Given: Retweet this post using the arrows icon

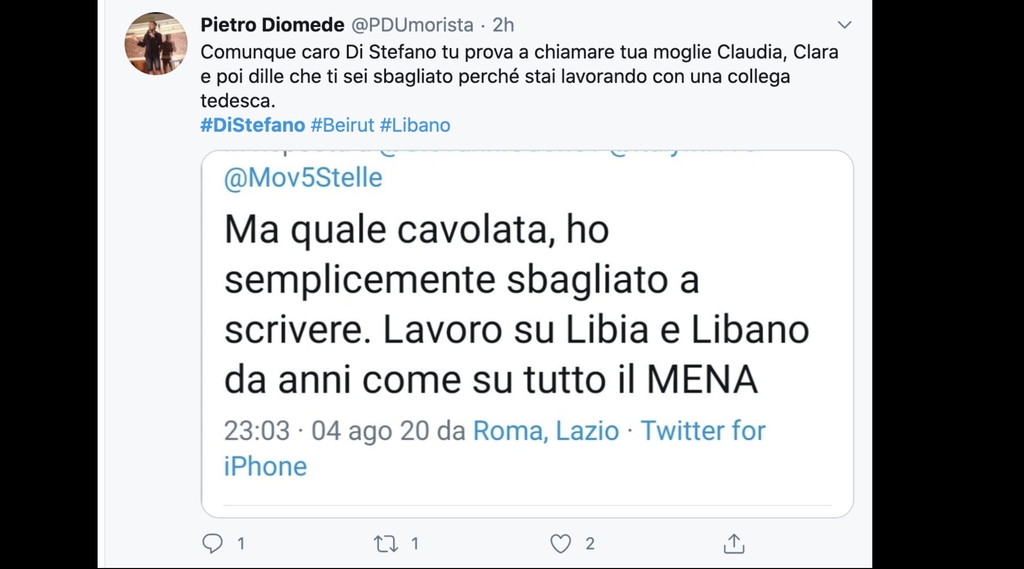Looking at the screenshot, I should pos(385,543).
